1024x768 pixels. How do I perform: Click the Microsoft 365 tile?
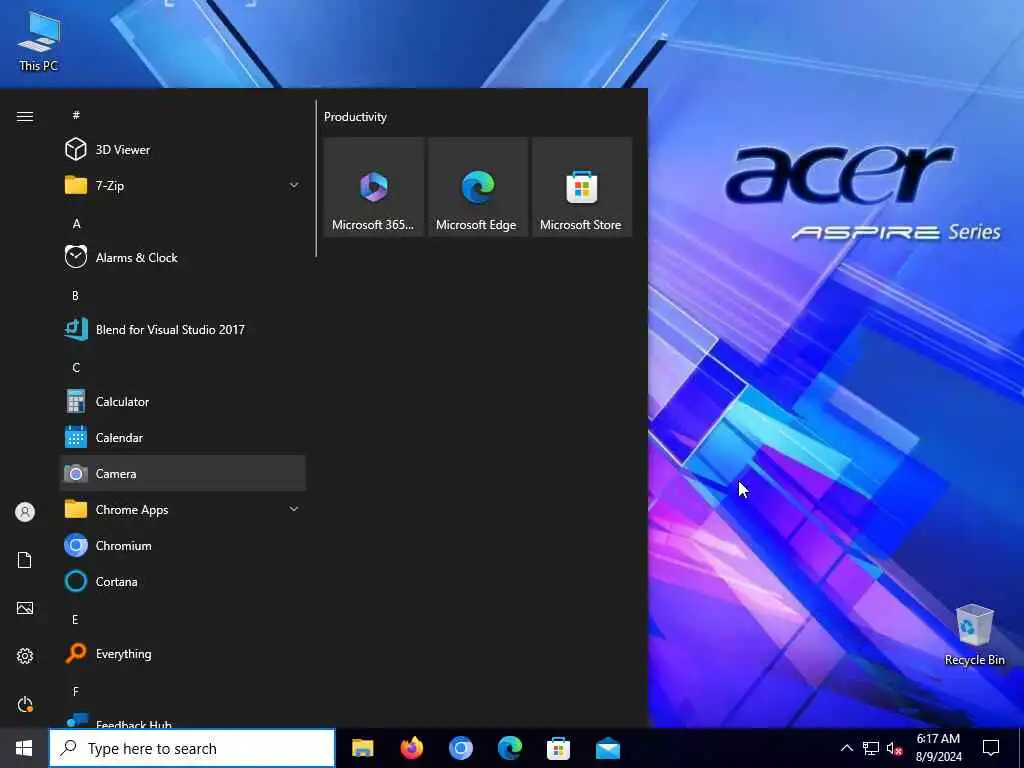coord(374,187)
